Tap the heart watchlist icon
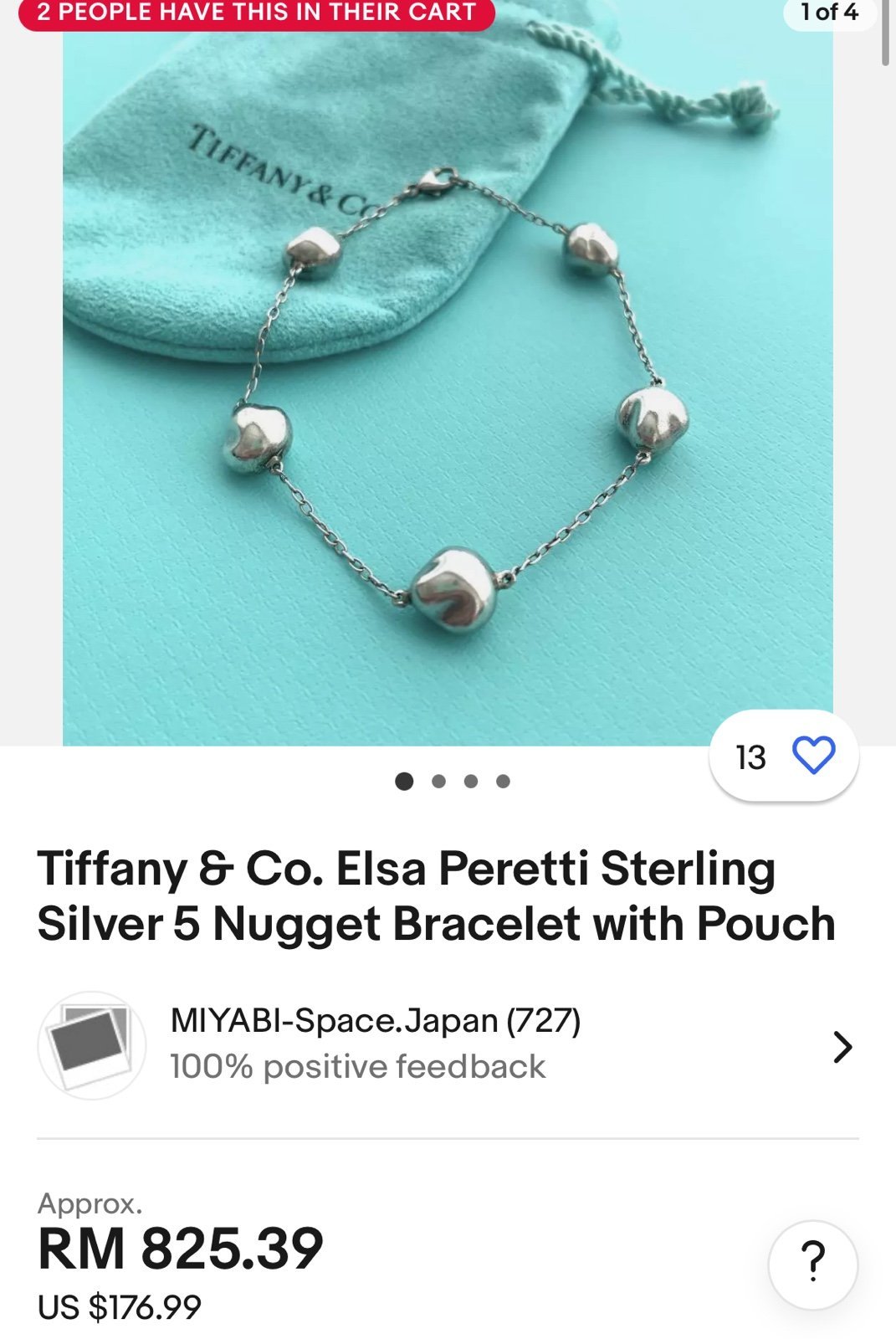This screenshot has width=896, height=1339. [x=813, y=756]
